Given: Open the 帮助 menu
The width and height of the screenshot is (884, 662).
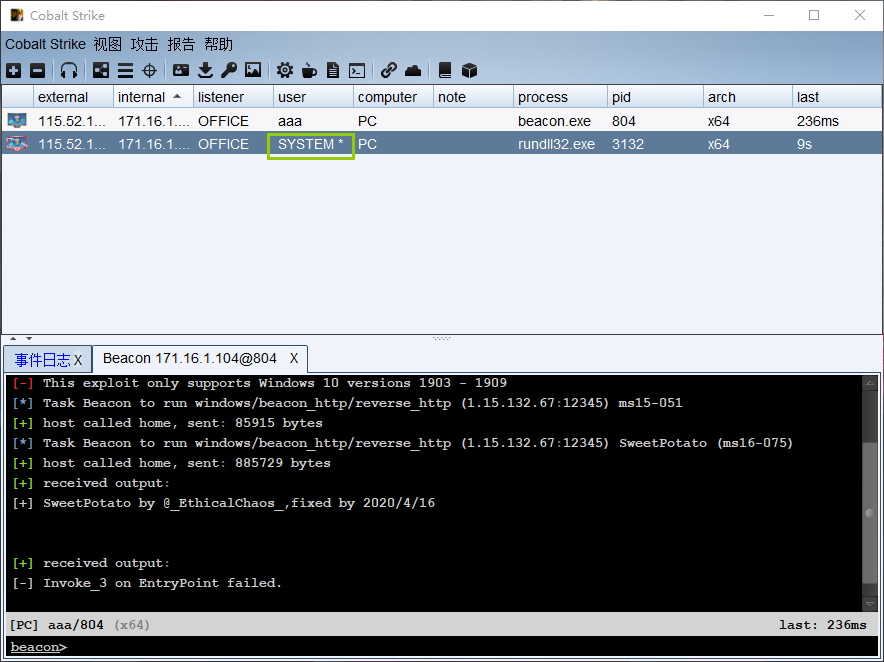Looking at the screenshot, I should point(218,44).
